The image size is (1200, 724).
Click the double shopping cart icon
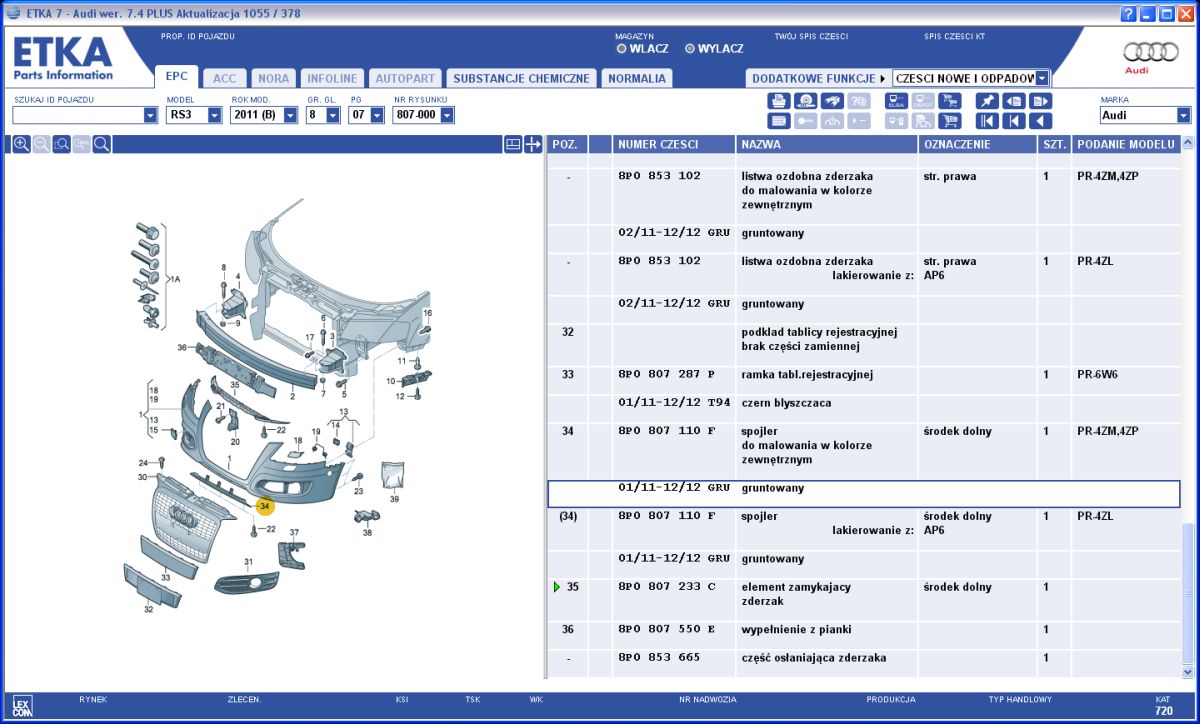[950, 101]
